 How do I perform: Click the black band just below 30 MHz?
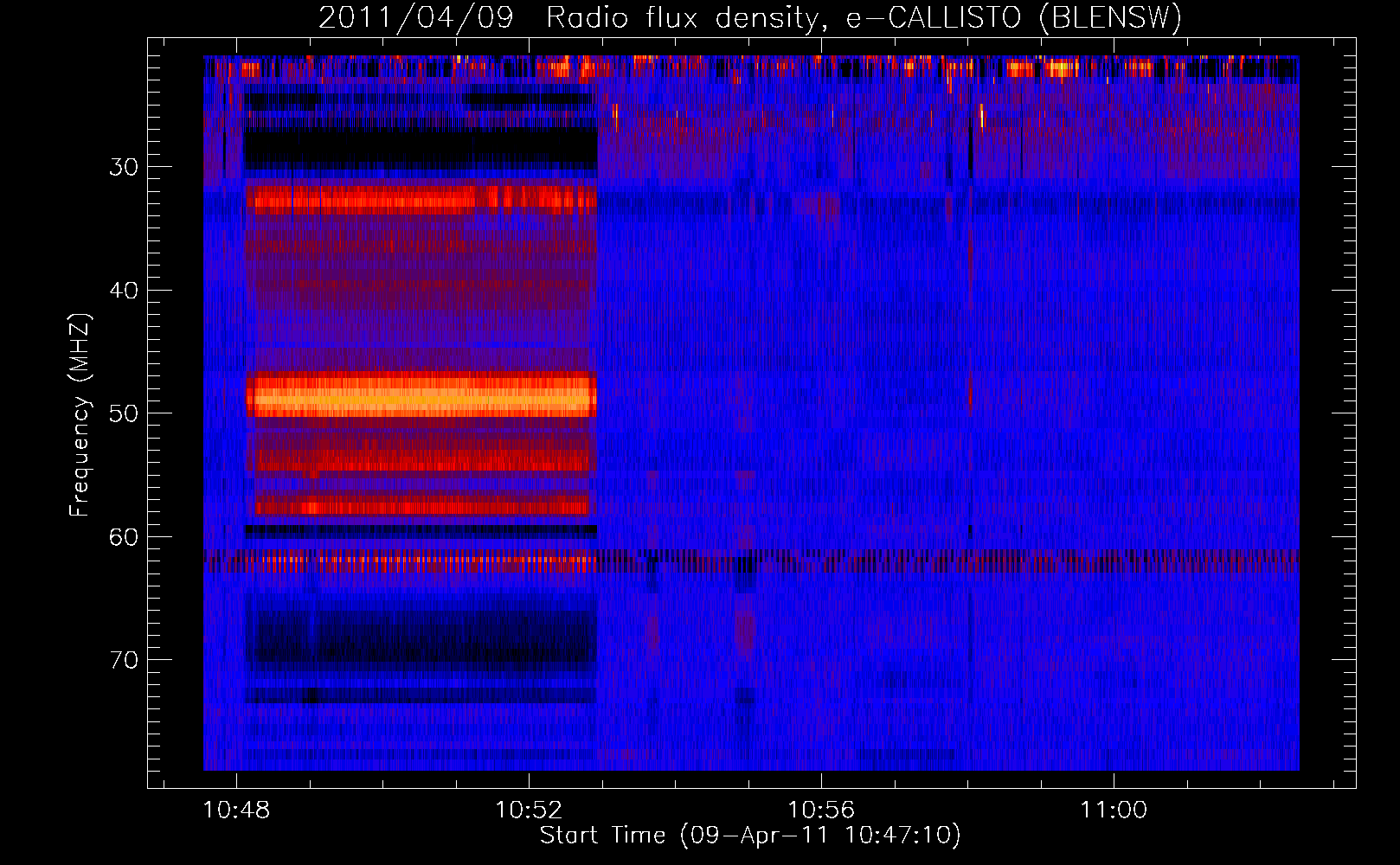click(x=421, y=150)
